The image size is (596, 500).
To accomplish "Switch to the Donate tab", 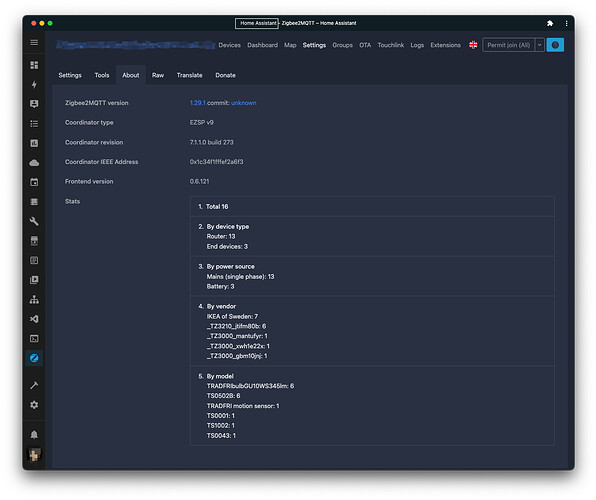I will tap(225, 75).
